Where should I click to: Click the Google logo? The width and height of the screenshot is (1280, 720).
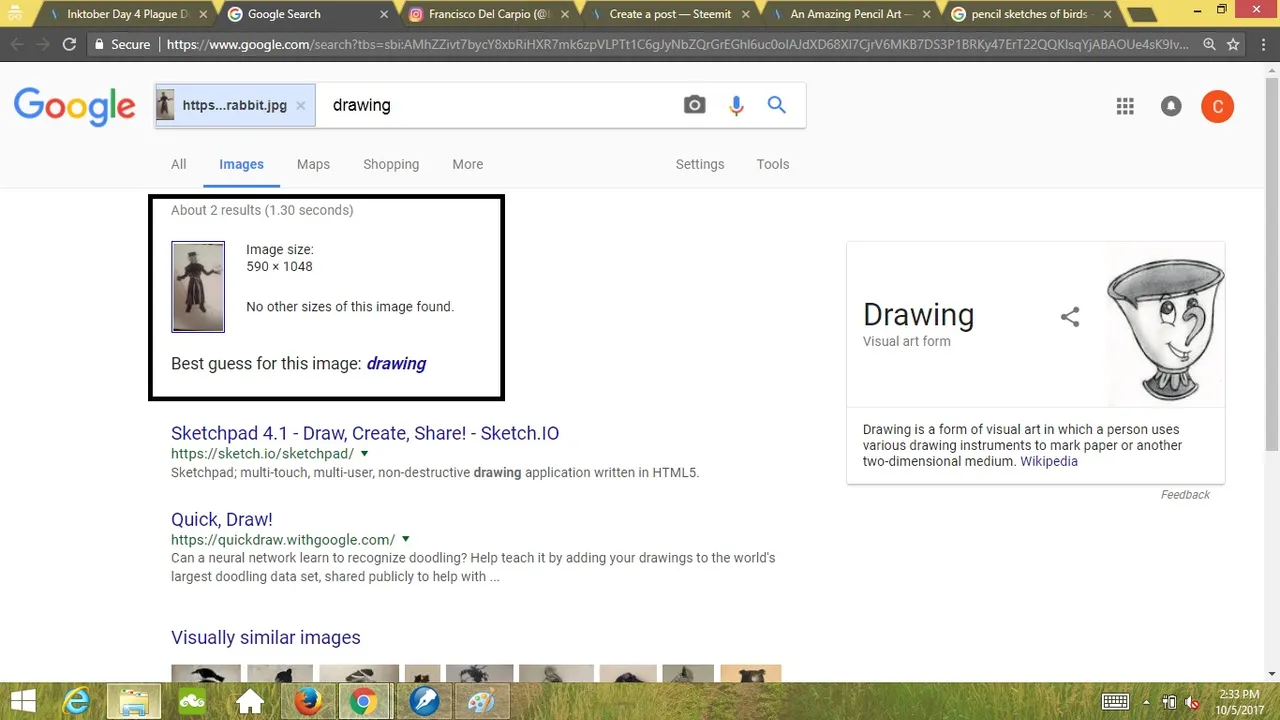pos(74,106)
